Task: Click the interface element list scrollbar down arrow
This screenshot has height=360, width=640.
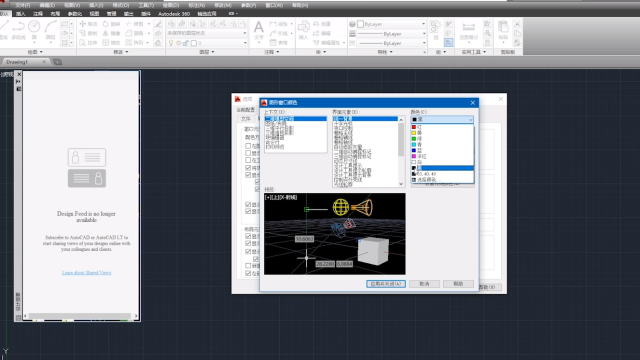Action: click(401, 184)
